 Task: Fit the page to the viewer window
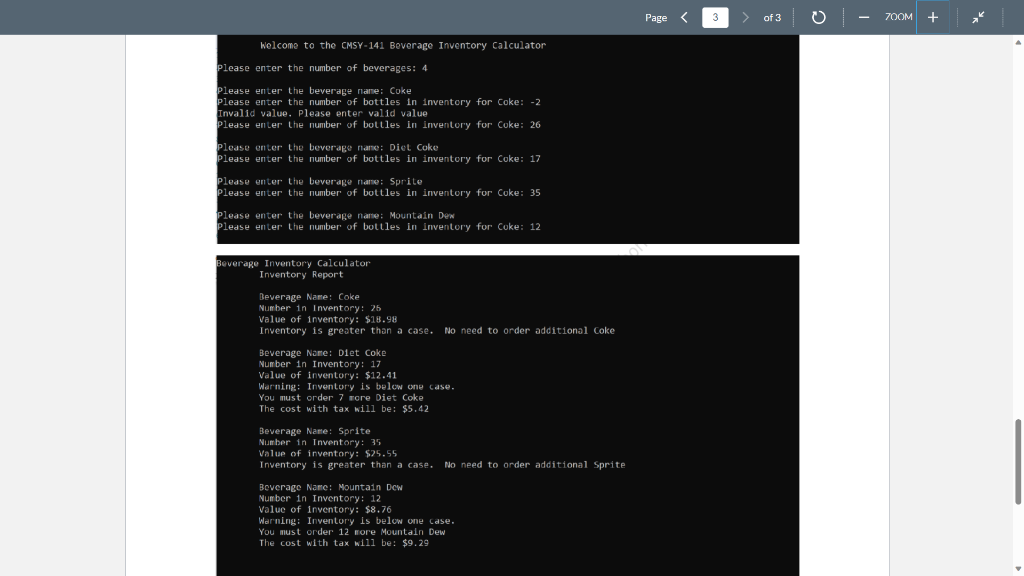pyautogui.click(x=978, y=16)
